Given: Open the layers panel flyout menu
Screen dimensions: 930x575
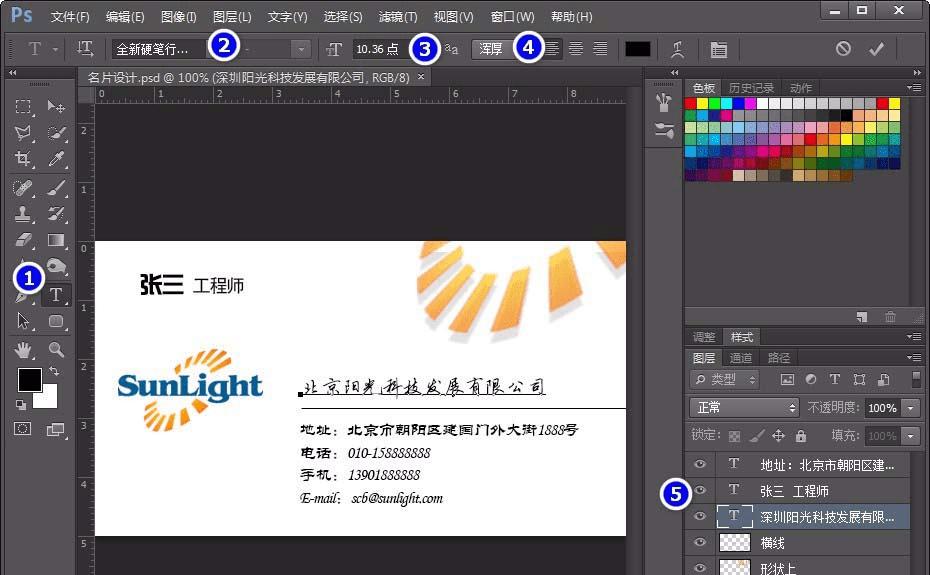Looking at the screenshot, I should click(914, 357).
